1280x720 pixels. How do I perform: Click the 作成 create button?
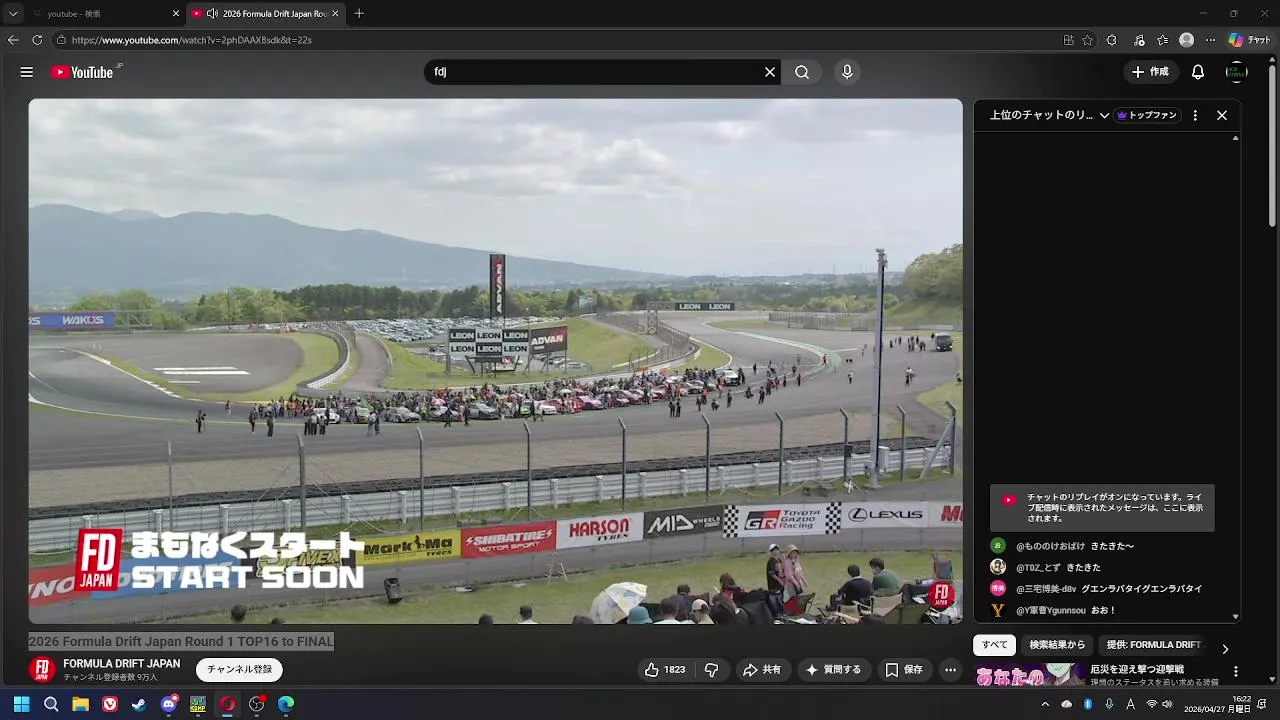[1150, 72]
